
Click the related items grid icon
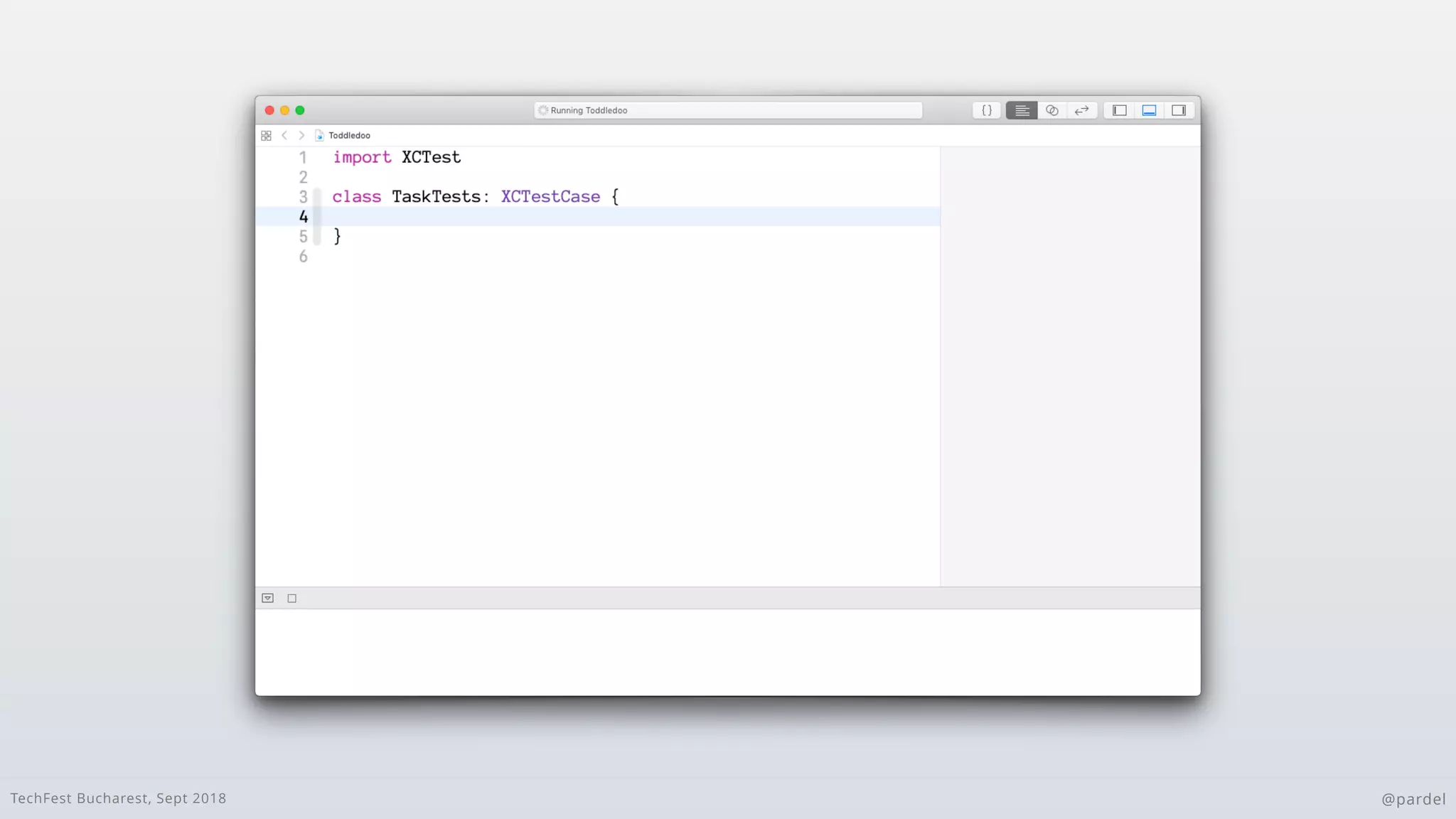tap(266, 135)
